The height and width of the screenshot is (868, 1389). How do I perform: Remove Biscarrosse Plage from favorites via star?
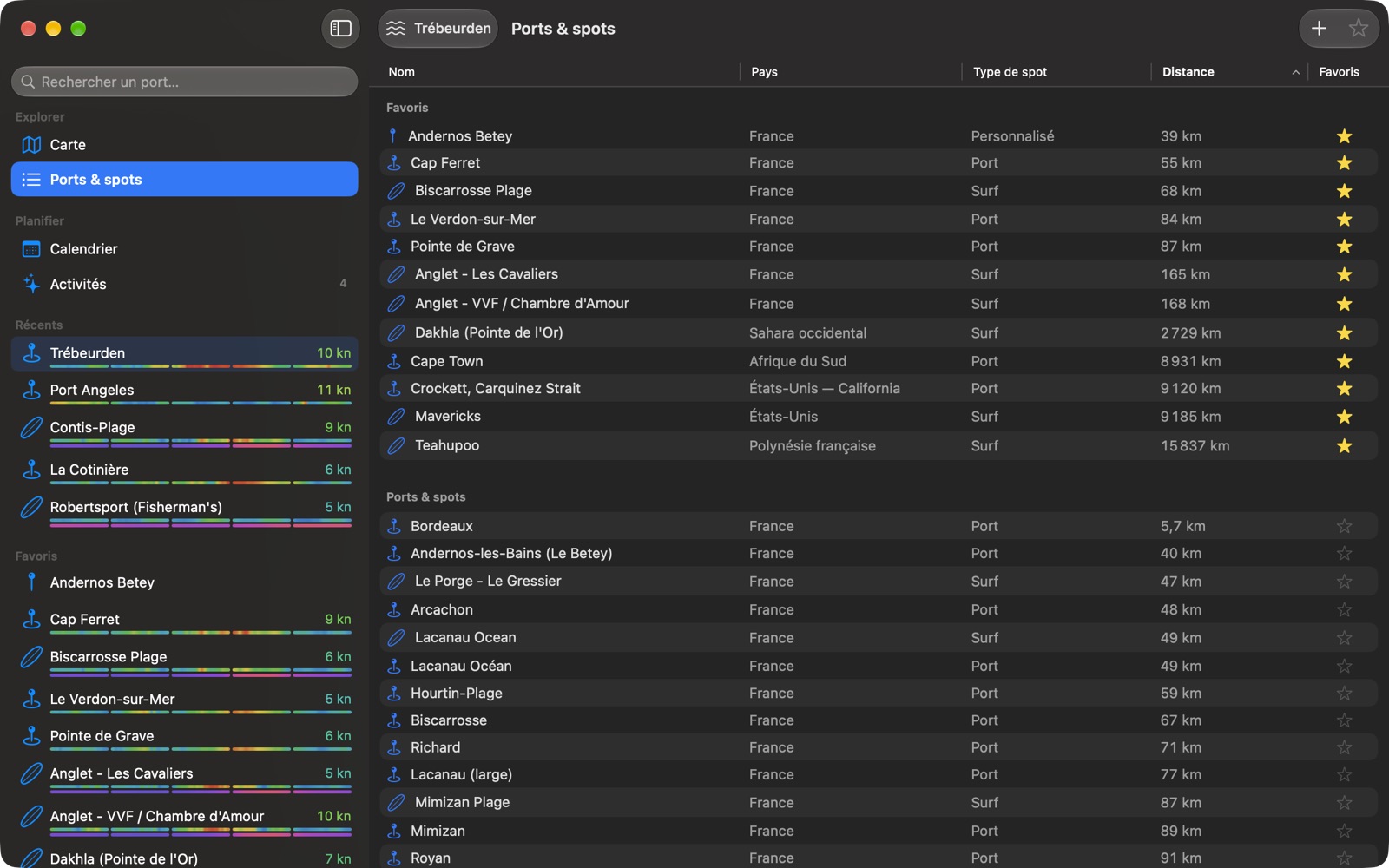click(x=1344, y=191)
